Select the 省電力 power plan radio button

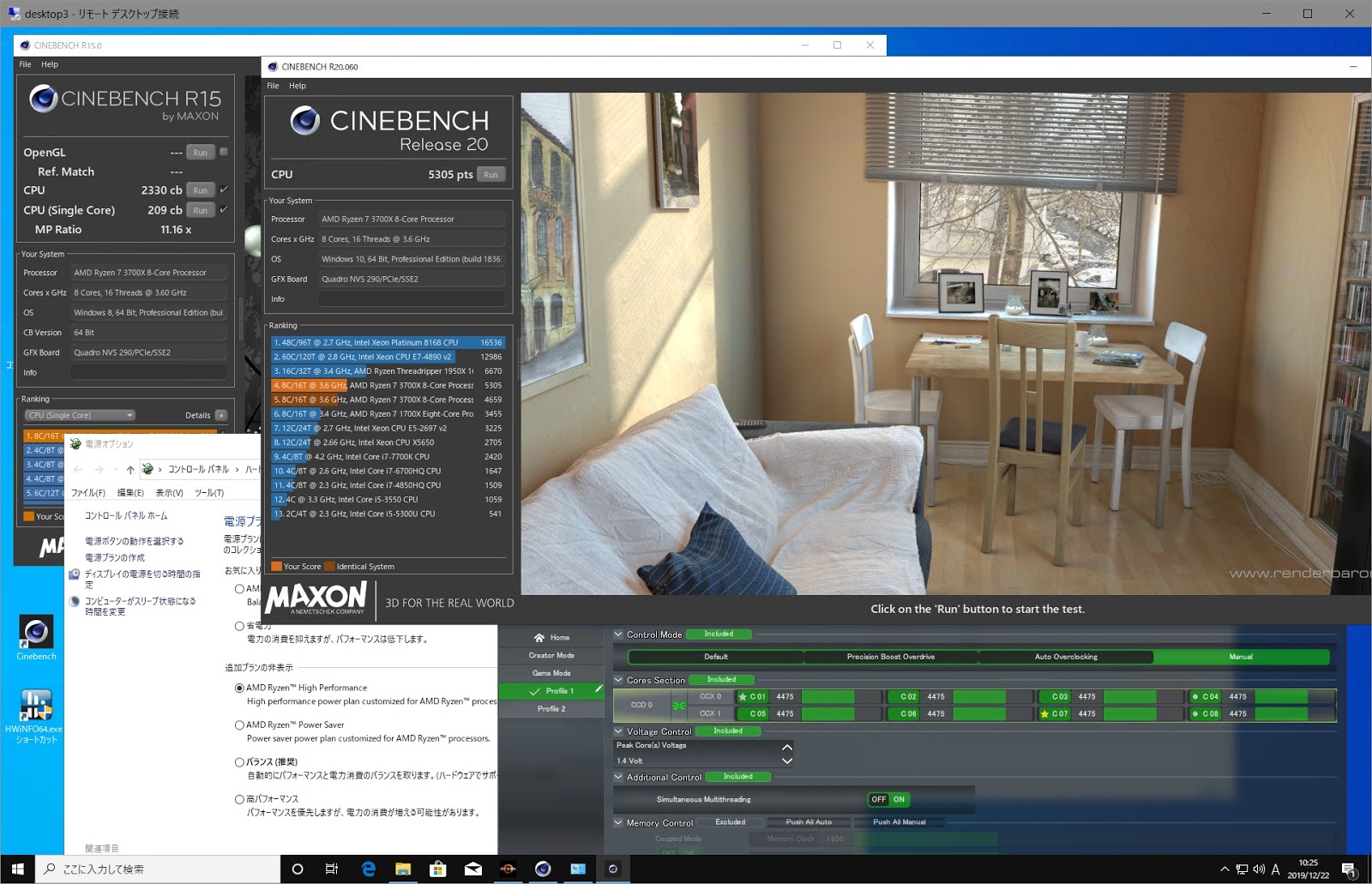(239, 626)
